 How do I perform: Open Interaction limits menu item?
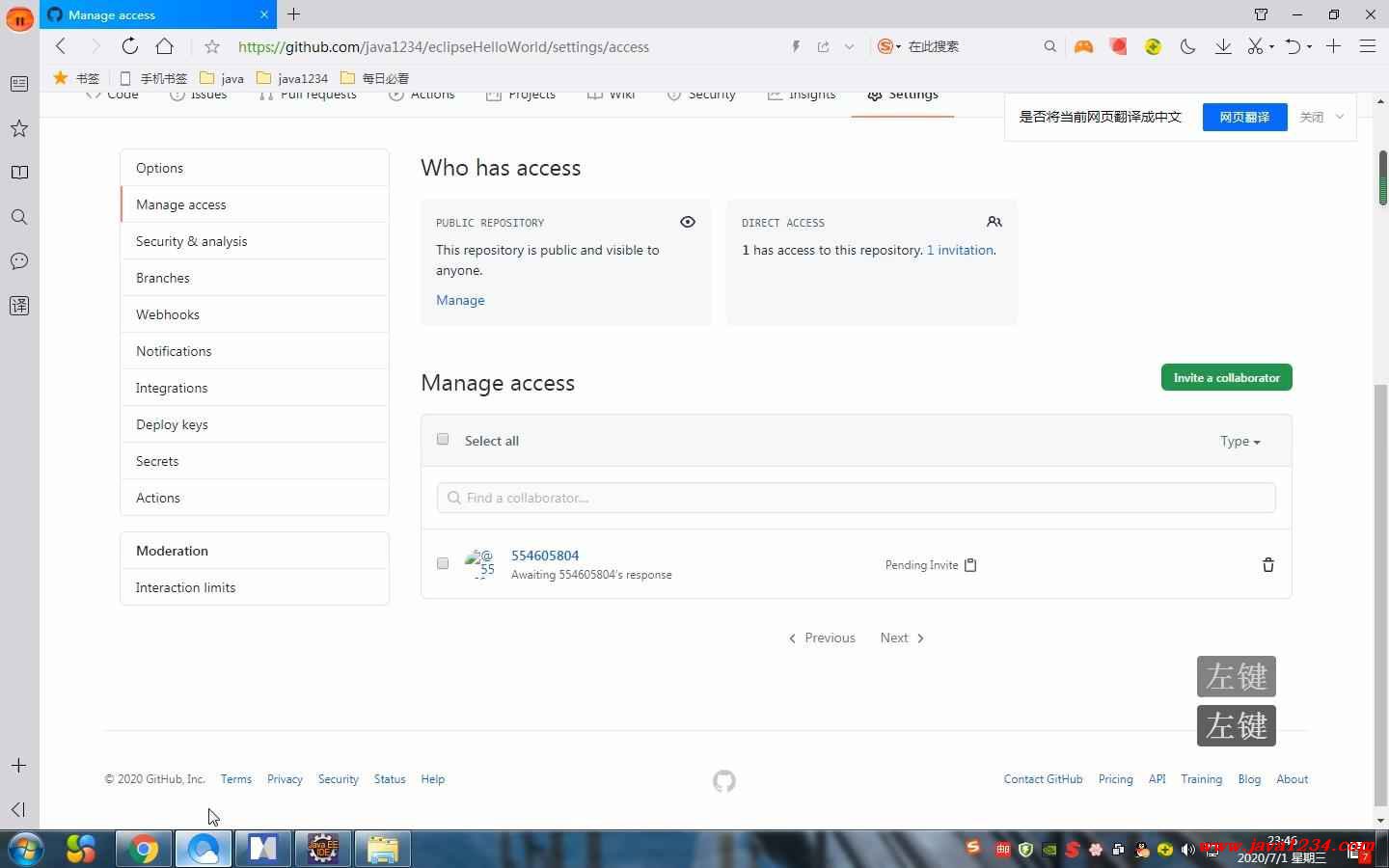[255, 587]
